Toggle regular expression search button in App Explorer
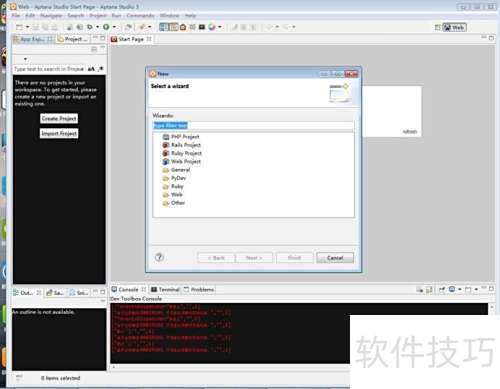 (101, 69)
